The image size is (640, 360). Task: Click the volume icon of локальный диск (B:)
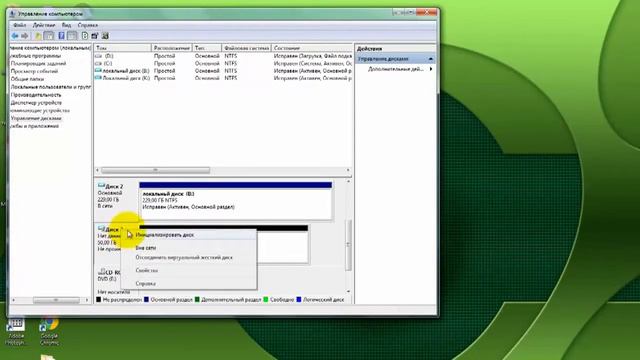(x=98, y=71)
